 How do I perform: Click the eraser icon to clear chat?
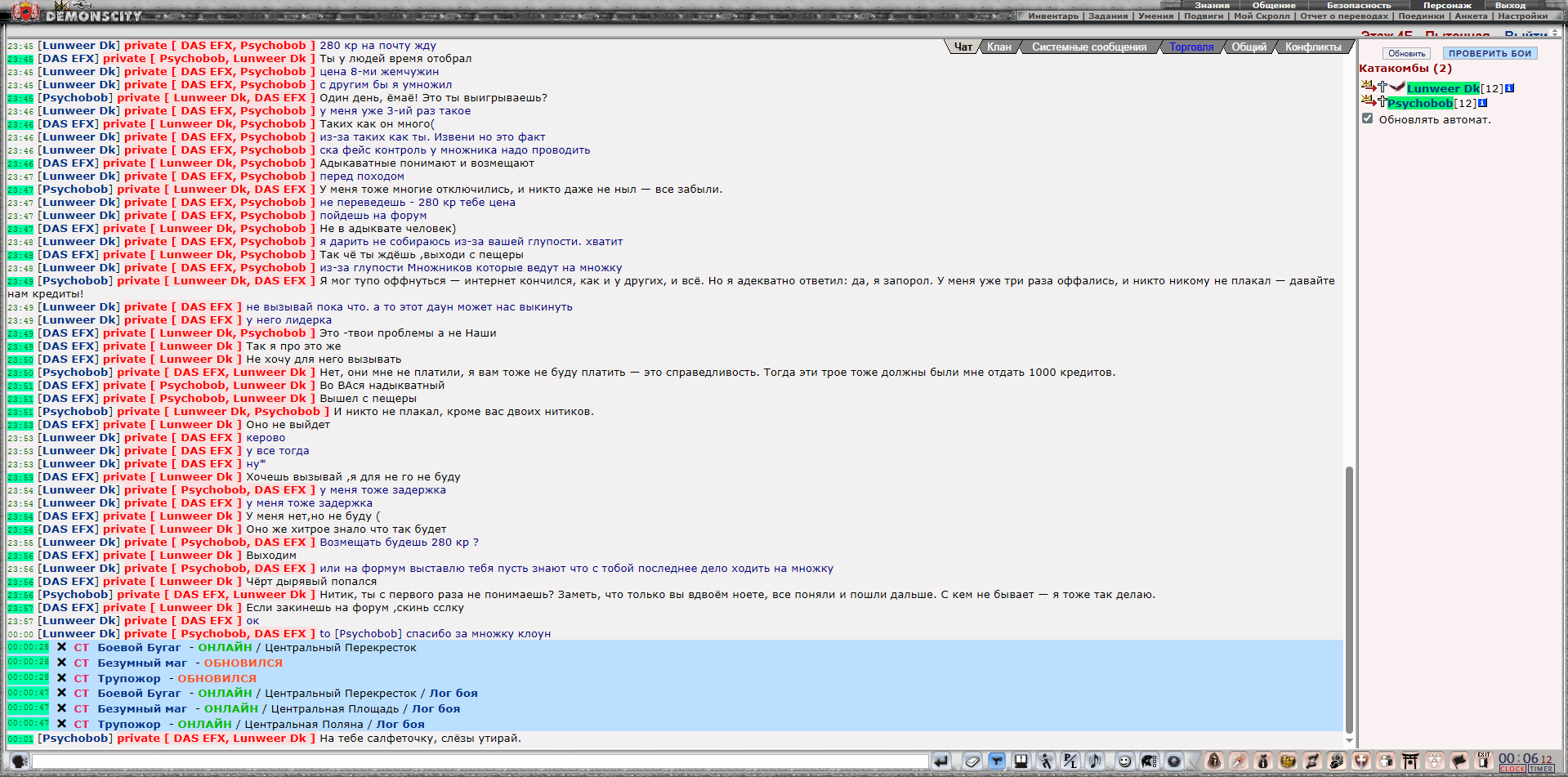click(972, 761)
